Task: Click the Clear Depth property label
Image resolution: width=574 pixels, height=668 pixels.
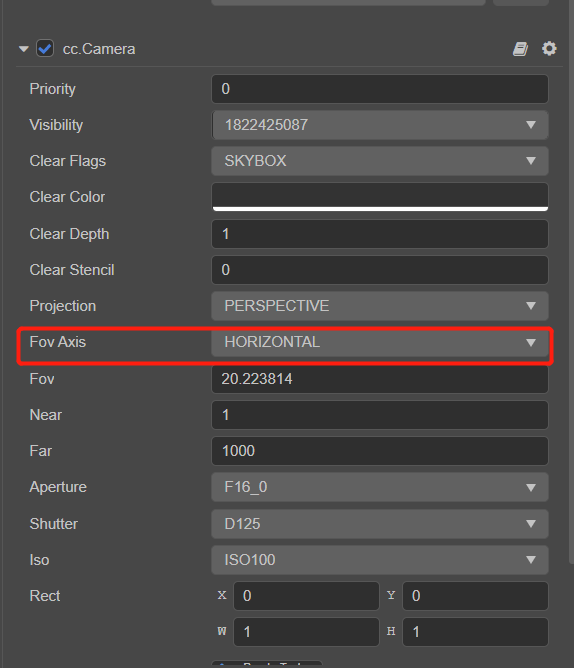Action: tap(69, 233)
